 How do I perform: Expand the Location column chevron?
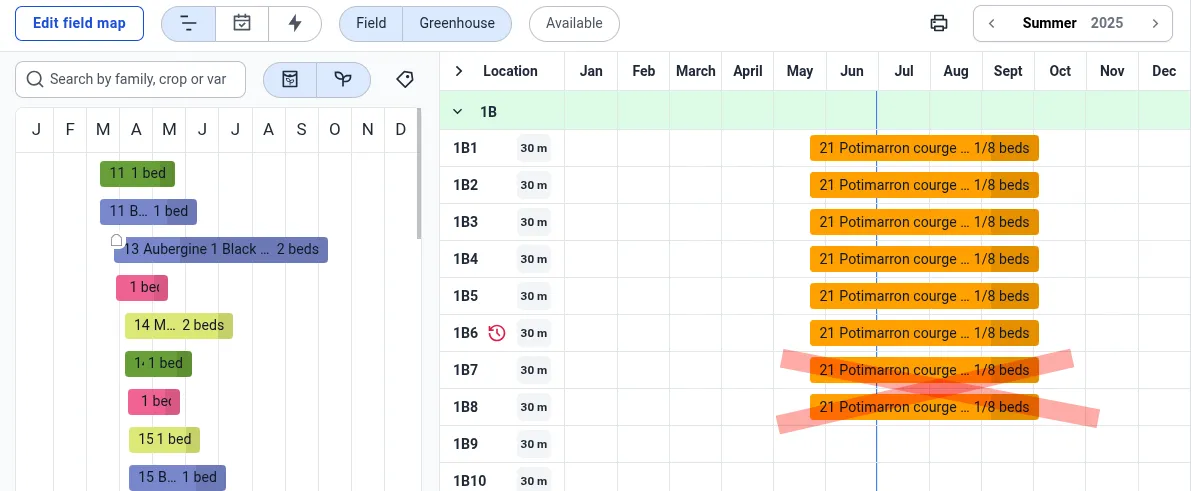click(459, 71)
